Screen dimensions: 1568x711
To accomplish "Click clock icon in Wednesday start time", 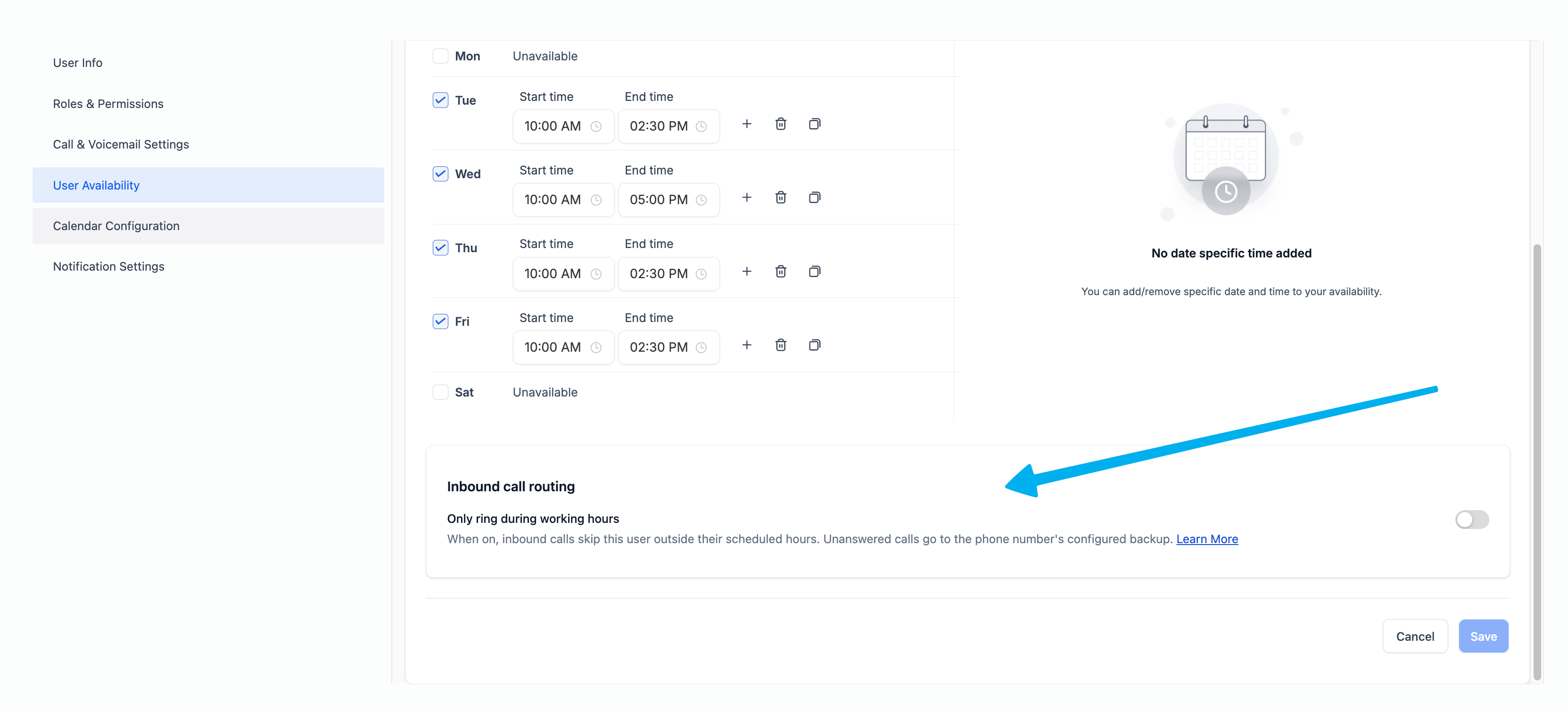I will [x=596, y=200].
